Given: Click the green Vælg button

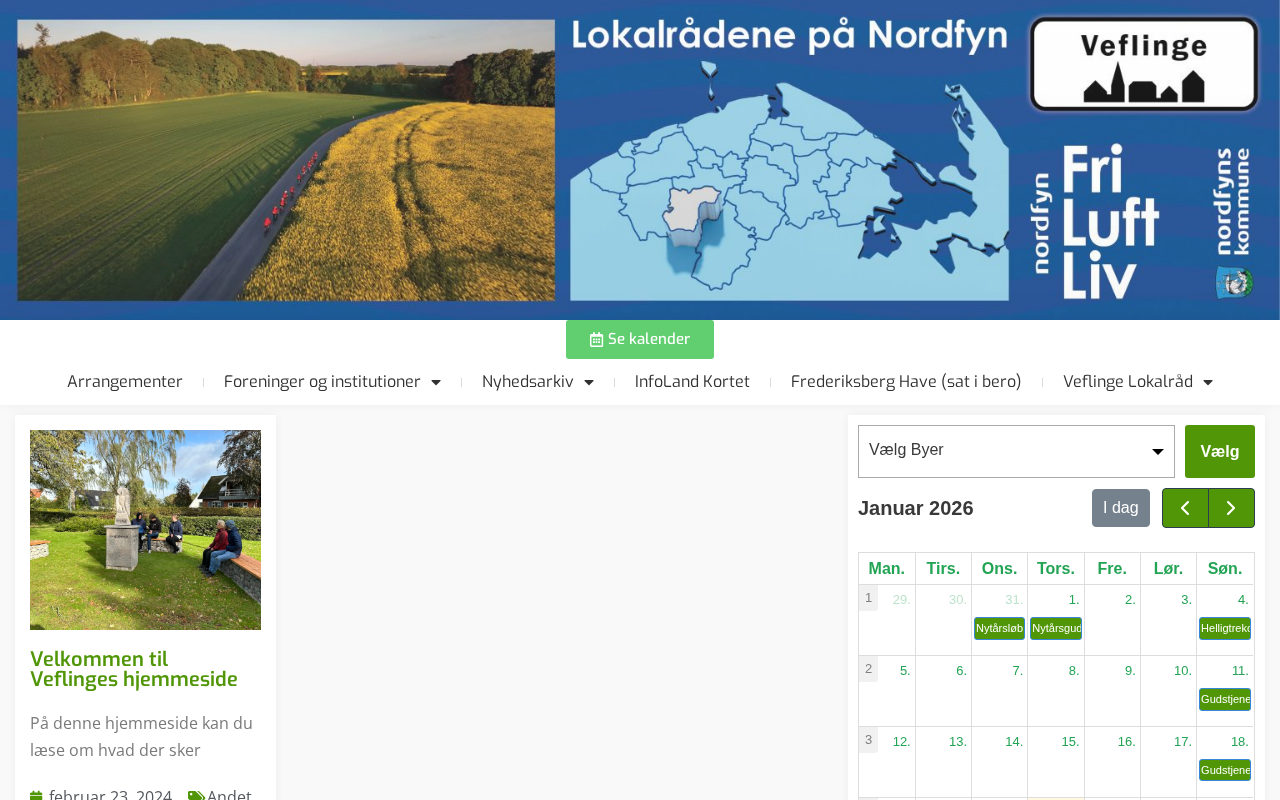Looking at the screenshot, I should pyautogui.click(x=1220, y=451).
